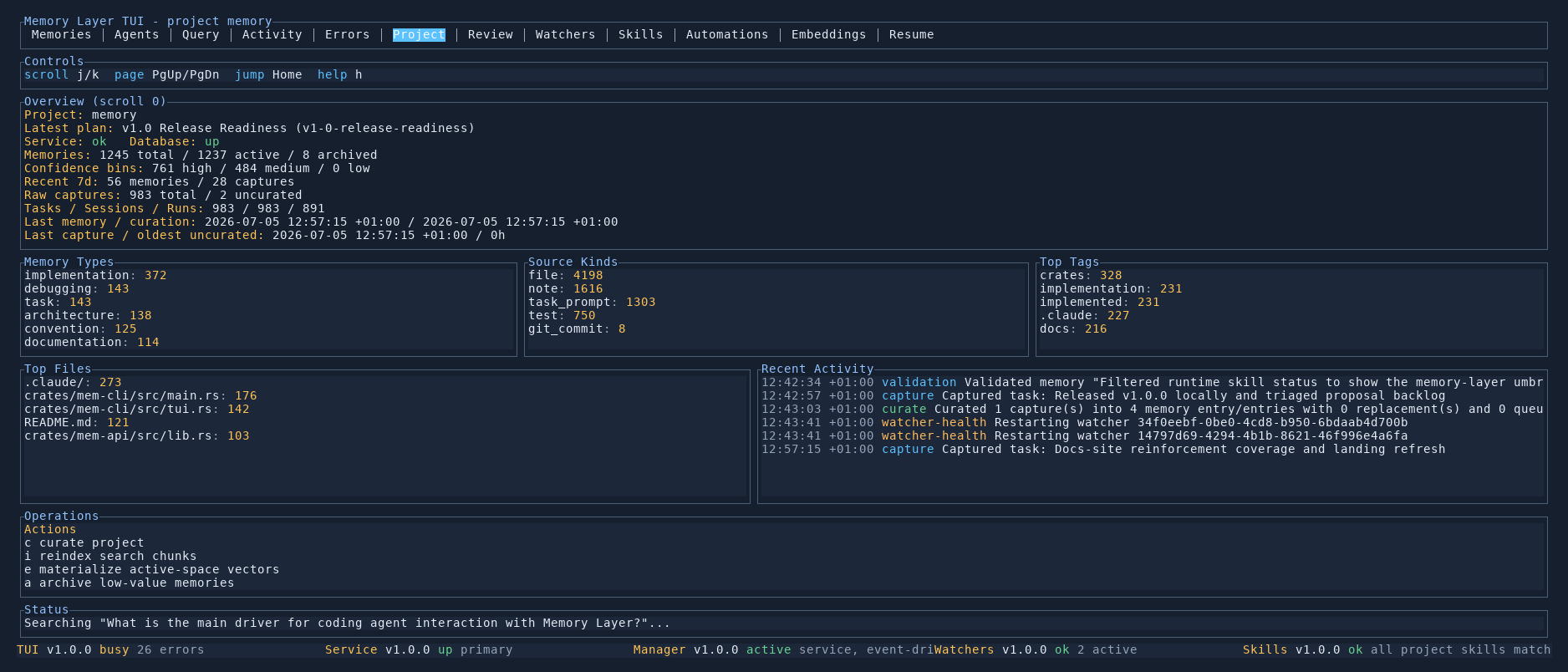The height and width of the screenshot is (672, 1568).
Task: Click the 'page PgUp/PgDn' control hint
Action: (x=167, y=74)
